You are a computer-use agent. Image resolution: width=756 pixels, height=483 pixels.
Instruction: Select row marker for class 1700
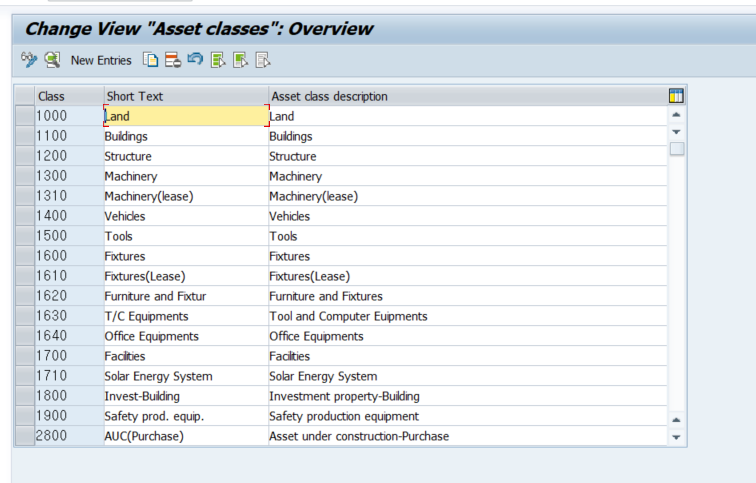pyautogui.click(x=25, y=356)
